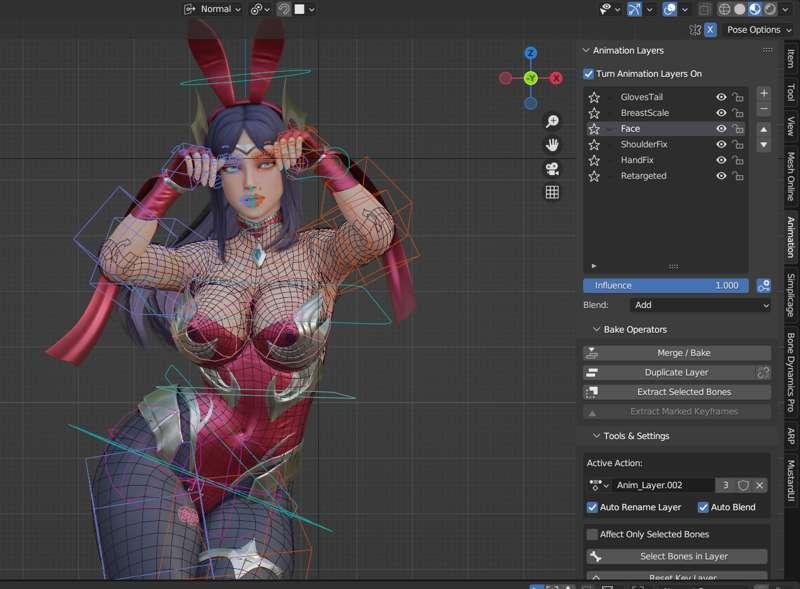Remove animation layer with minus button
Viewport: 800px width, 589px height.
click(764, 109)
